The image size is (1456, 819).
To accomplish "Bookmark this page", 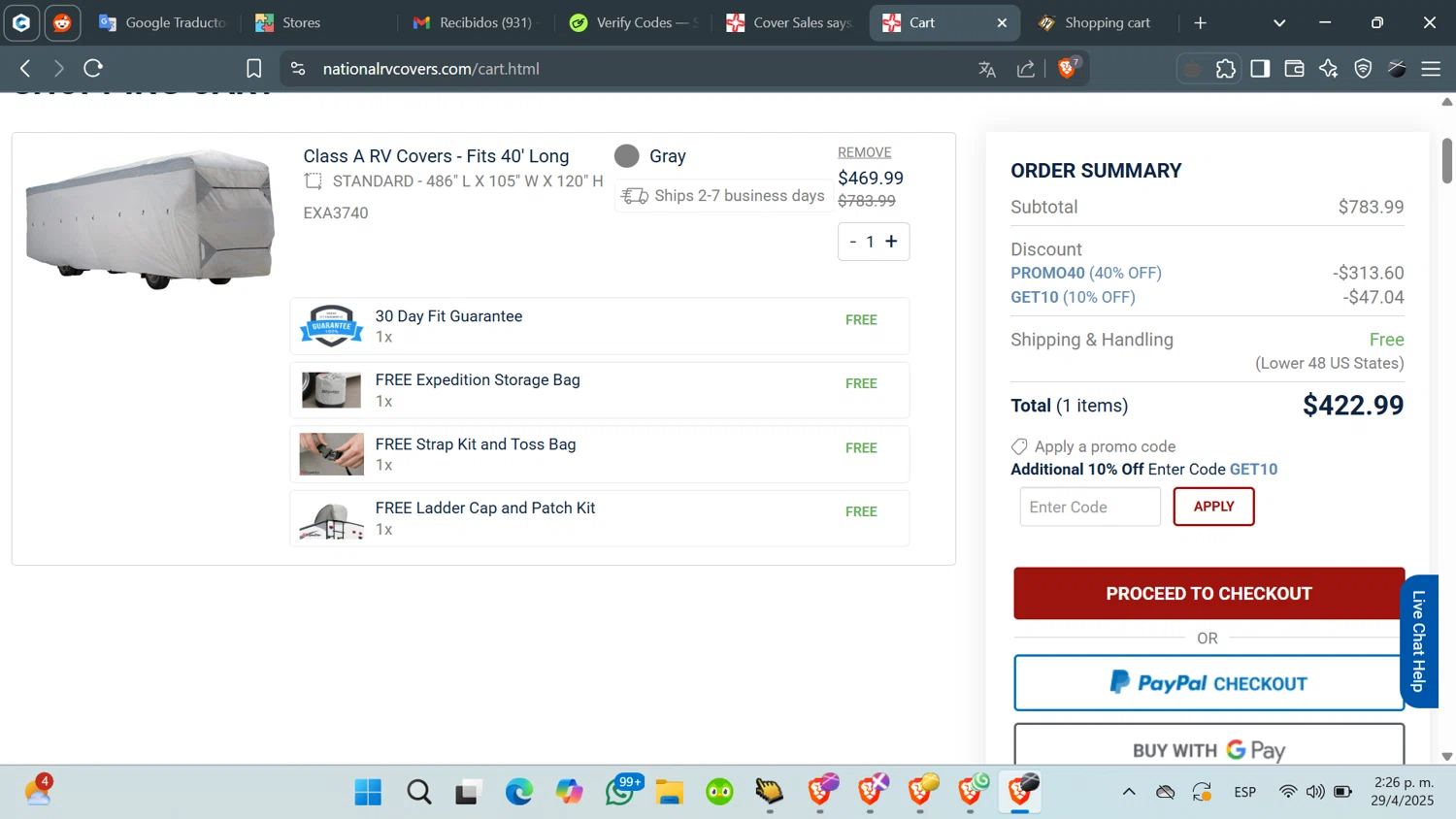I will 254,69.
